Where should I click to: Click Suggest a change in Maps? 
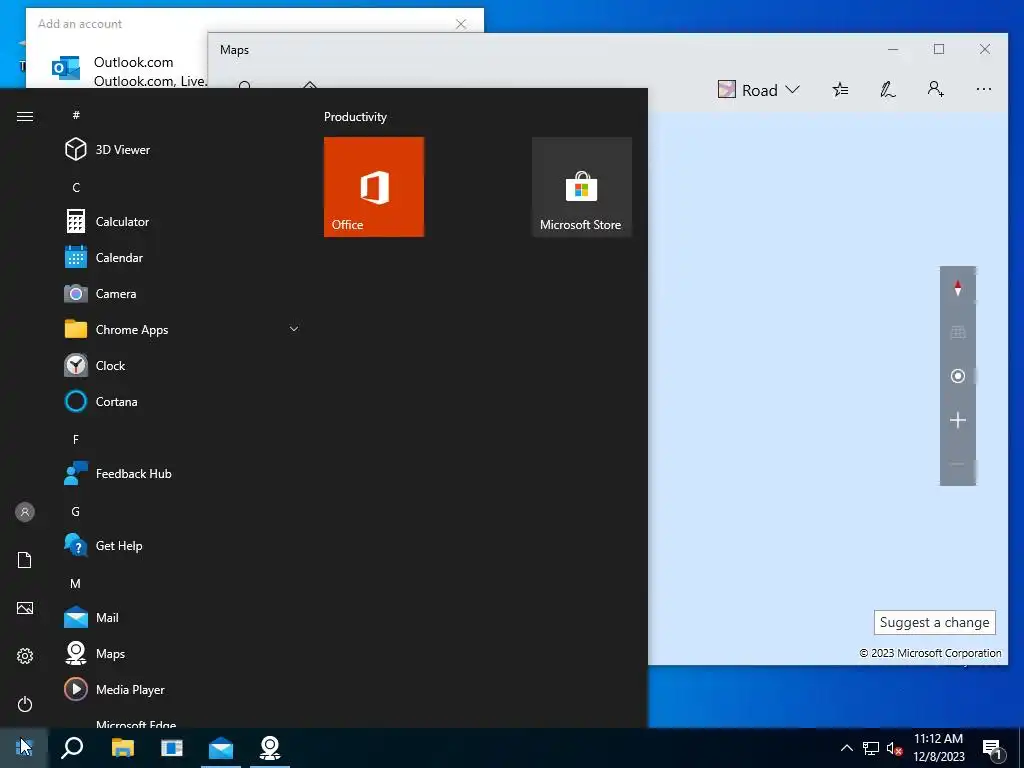click(x=935, y=622)
